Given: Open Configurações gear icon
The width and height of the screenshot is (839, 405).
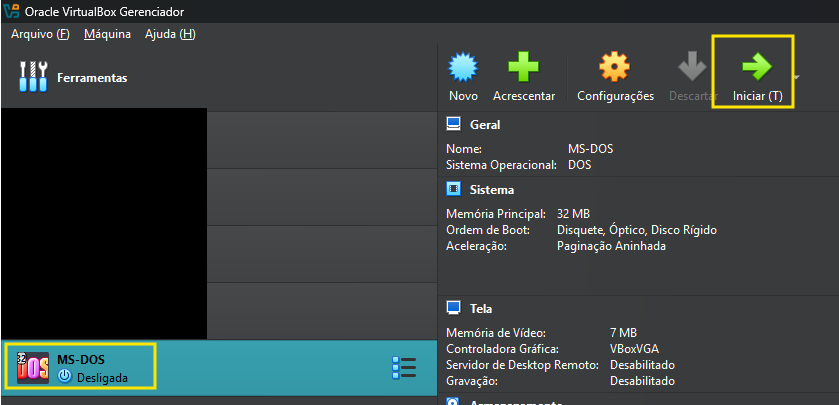Looking at the screenshot, I should coord(614,67).
